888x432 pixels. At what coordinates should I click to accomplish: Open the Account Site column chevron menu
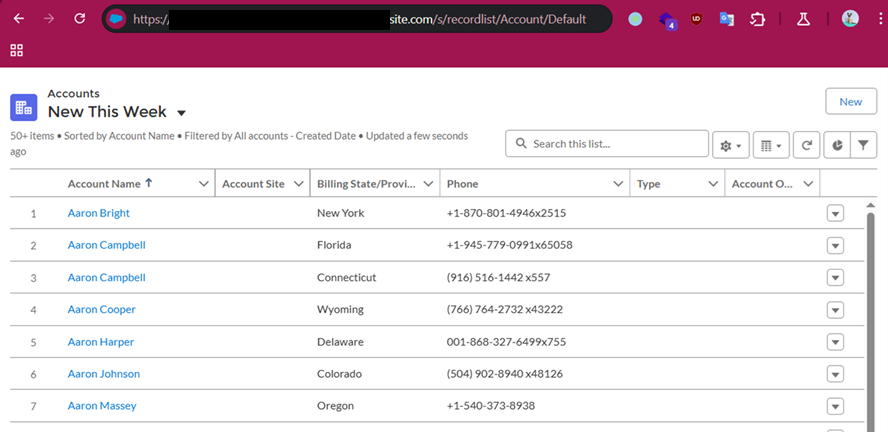(299, 184)
